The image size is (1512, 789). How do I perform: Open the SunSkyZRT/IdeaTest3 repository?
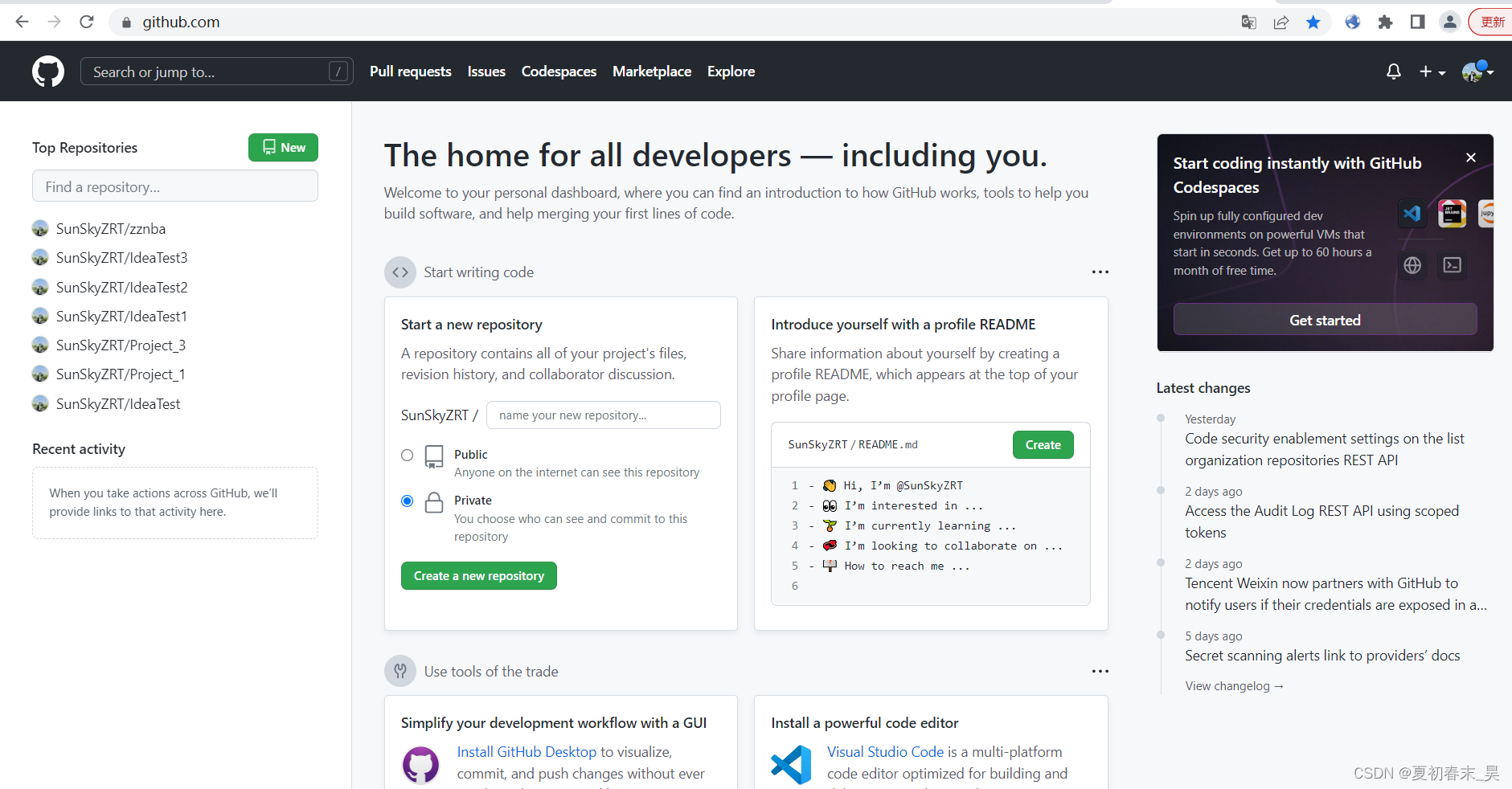pyautogui.click(x=121, y=258)
